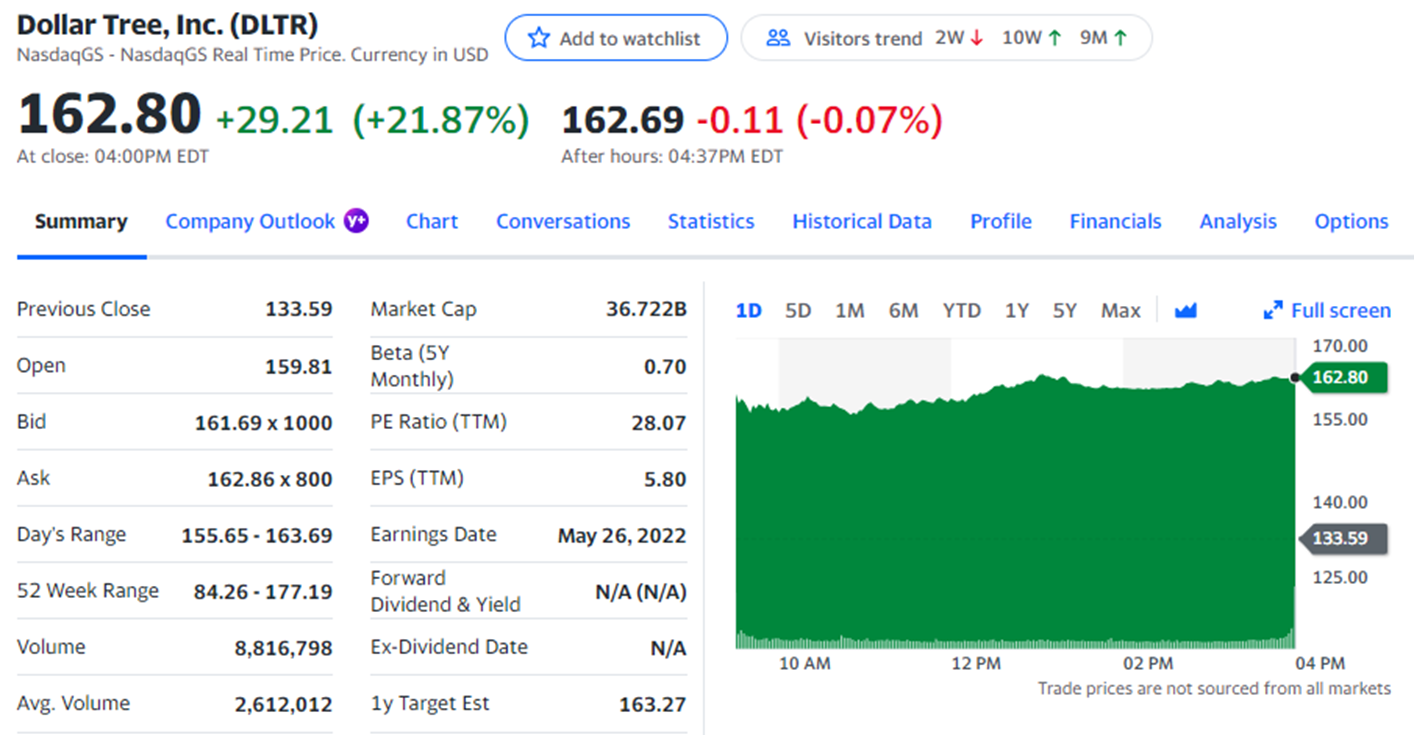This screenshot has height=735, width=1414.
Task: Open the Historical Data tab
Action: [x=862, y=221]
